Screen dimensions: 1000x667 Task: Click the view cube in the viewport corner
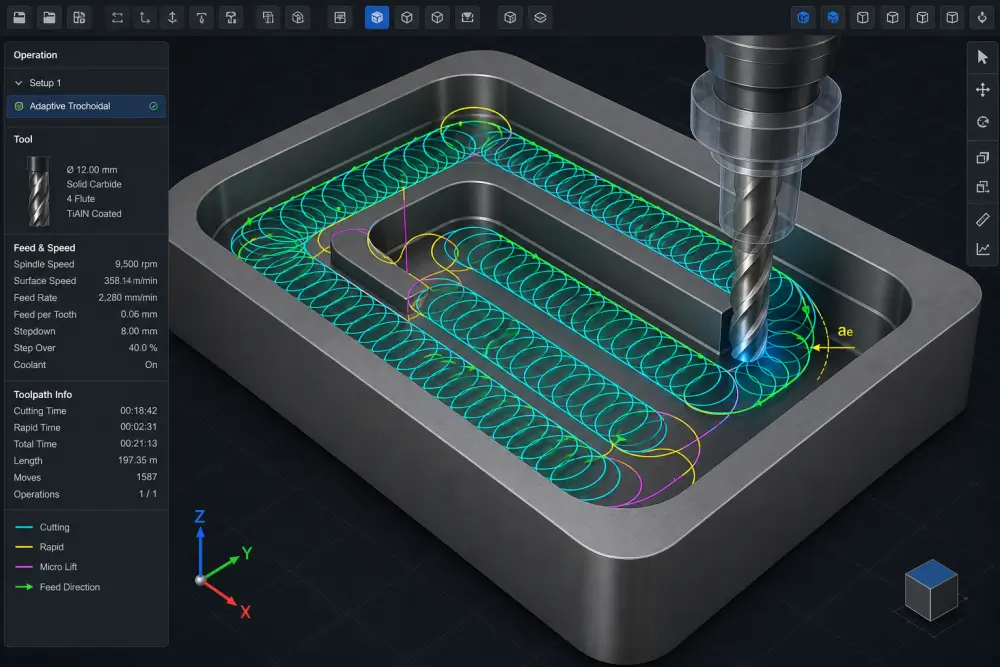[930, 590]
